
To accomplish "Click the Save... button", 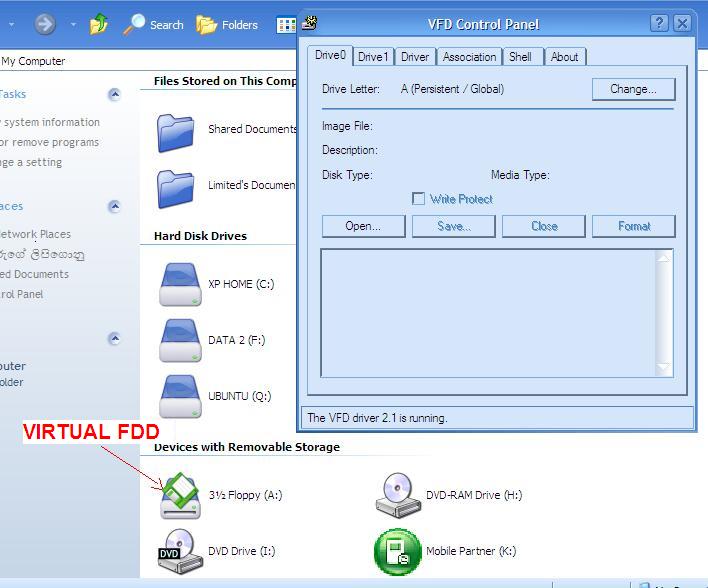I will point(454,226).
